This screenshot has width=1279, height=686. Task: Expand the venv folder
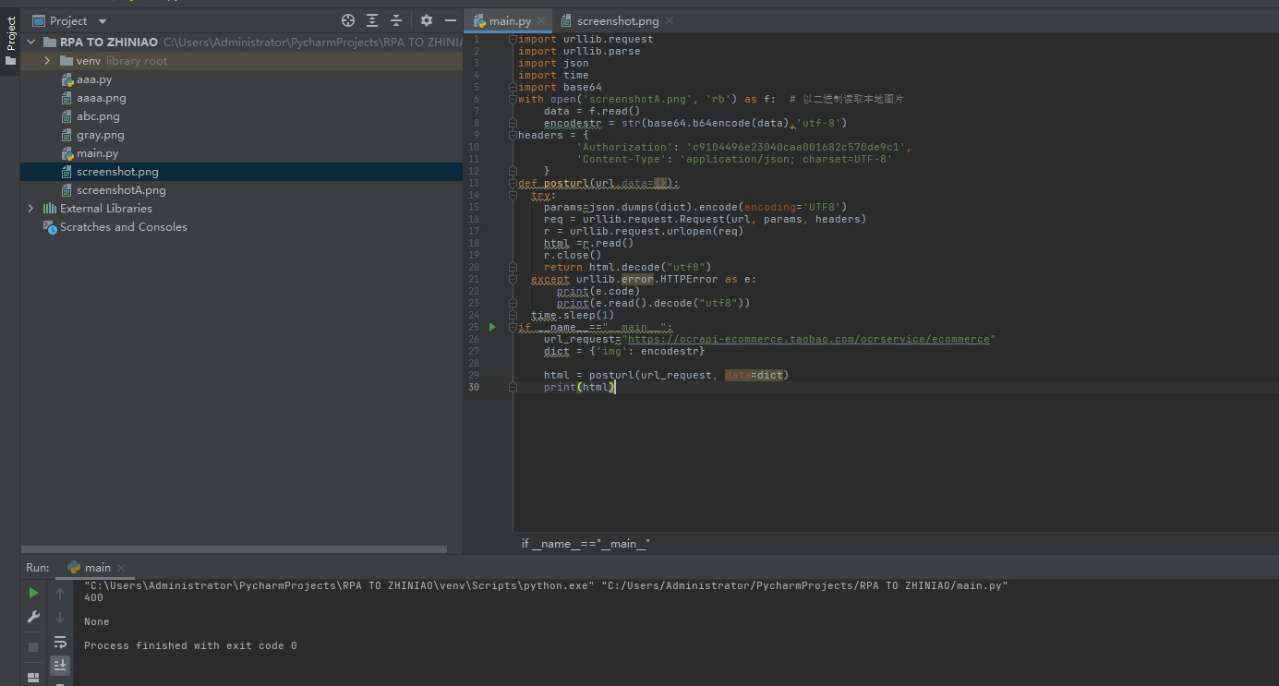coord(47,61)
